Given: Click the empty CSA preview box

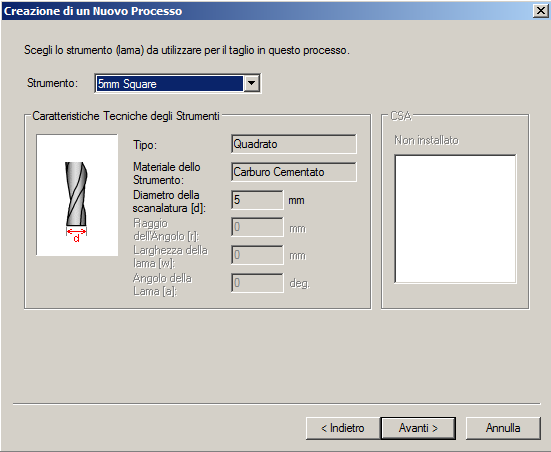Looking at the screenshot, I should point(455,219).
